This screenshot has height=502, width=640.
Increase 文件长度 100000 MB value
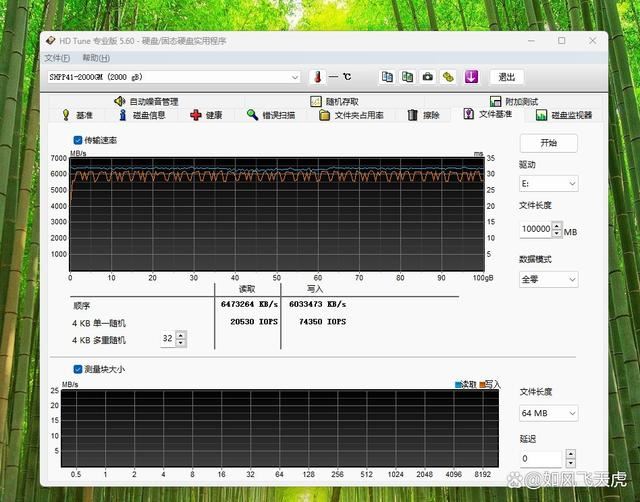(x=557, y=226)
